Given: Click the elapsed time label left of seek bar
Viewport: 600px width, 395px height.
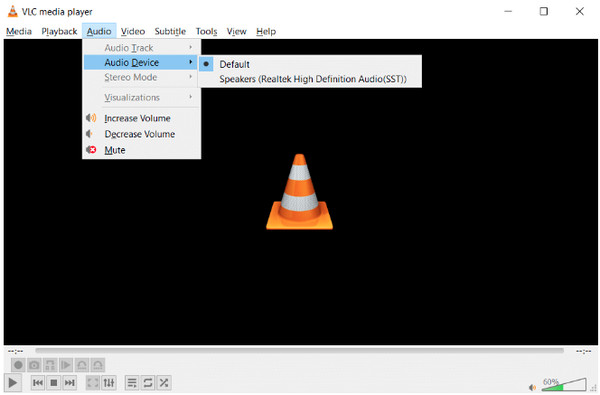Looking at the screenshot, I should tap(16, 351).
